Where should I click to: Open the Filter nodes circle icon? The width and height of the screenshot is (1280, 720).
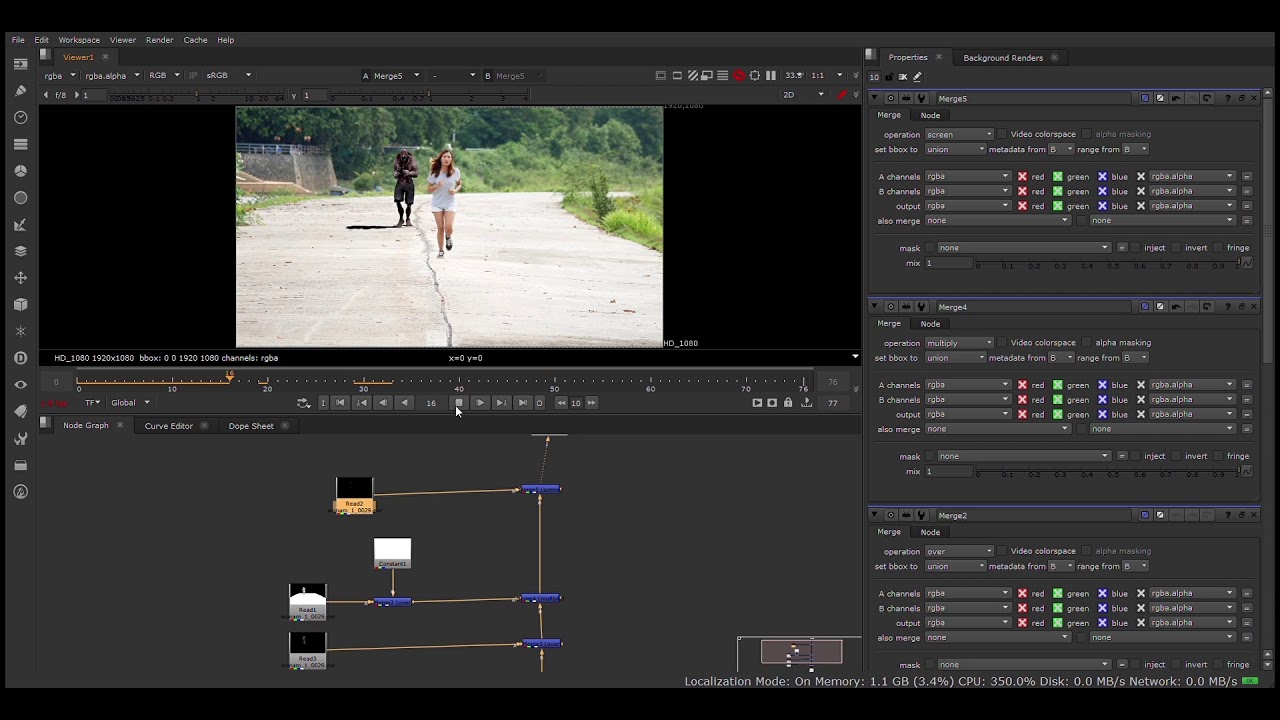(20, 198)
